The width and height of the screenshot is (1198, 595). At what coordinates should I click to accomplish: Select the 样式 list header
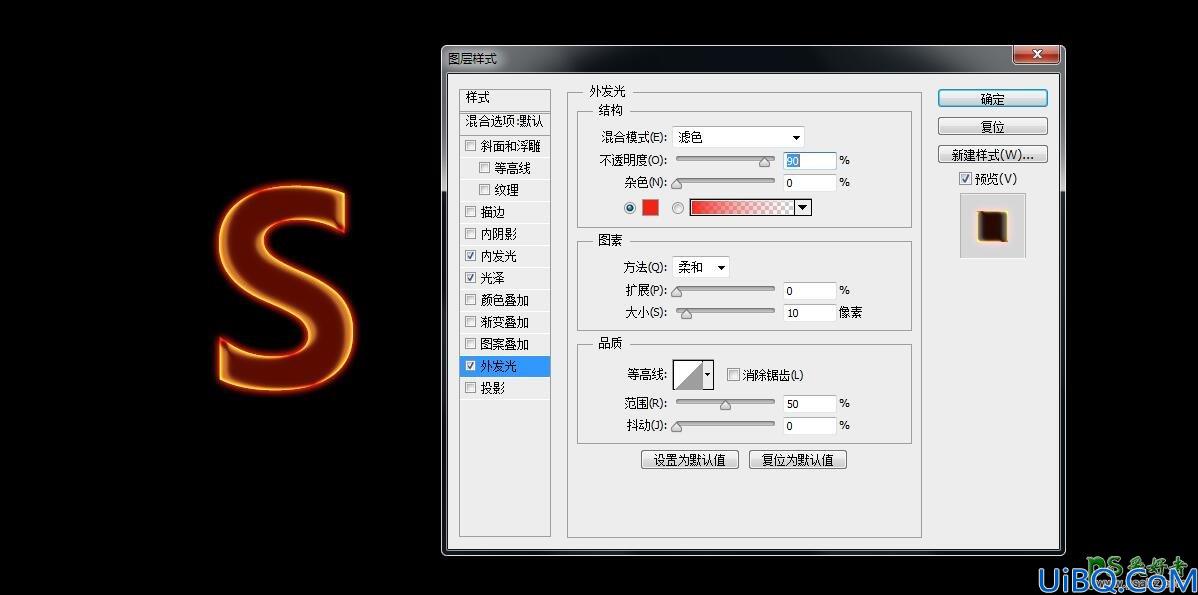504,98
